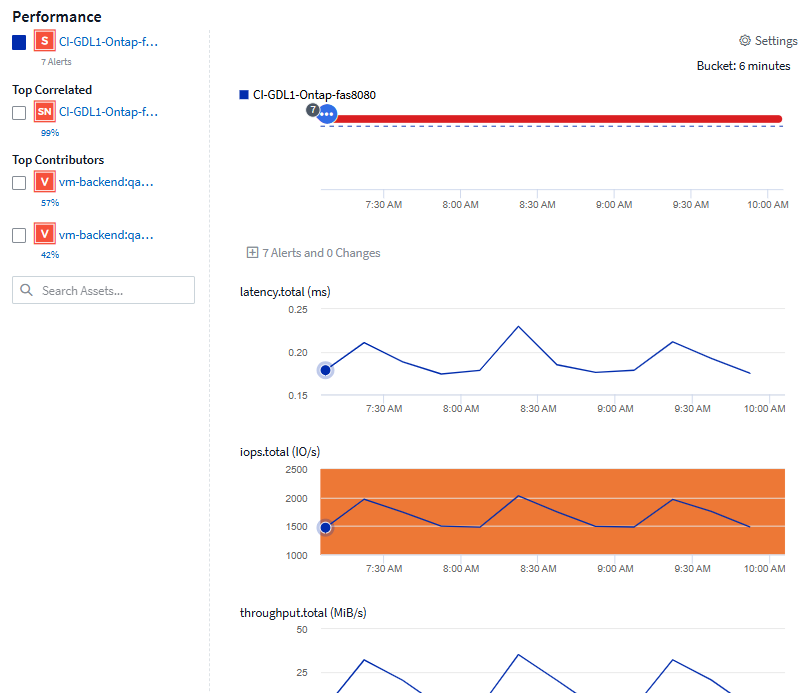This screenshot has width=812, height=693.
Task: Click the SN storage node icon
Action: tap(44, 113)
